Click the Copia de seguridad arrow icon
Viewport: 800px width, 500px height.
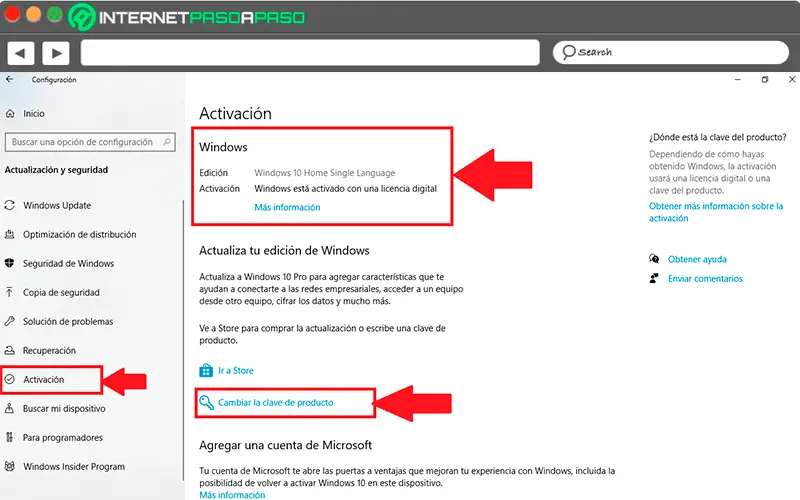(x=10, y=292)
